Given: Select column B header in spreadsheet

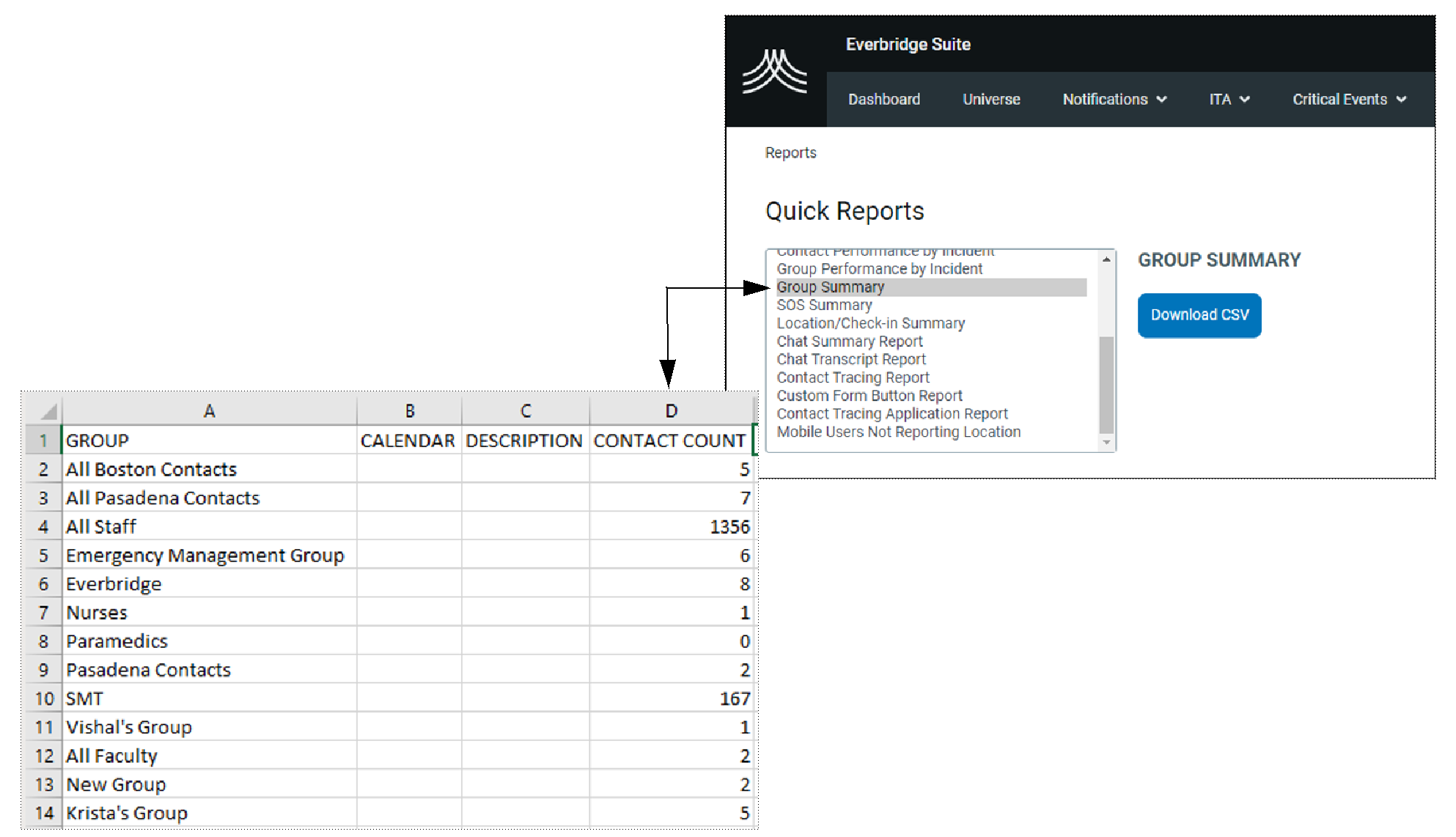Looking at the screenshot, I should point(409,411).
